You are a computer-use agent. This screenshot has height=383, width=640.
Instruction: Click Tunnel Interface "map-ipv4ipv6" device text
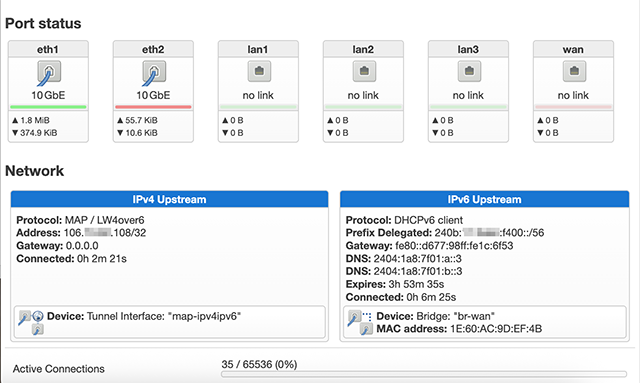144,316
